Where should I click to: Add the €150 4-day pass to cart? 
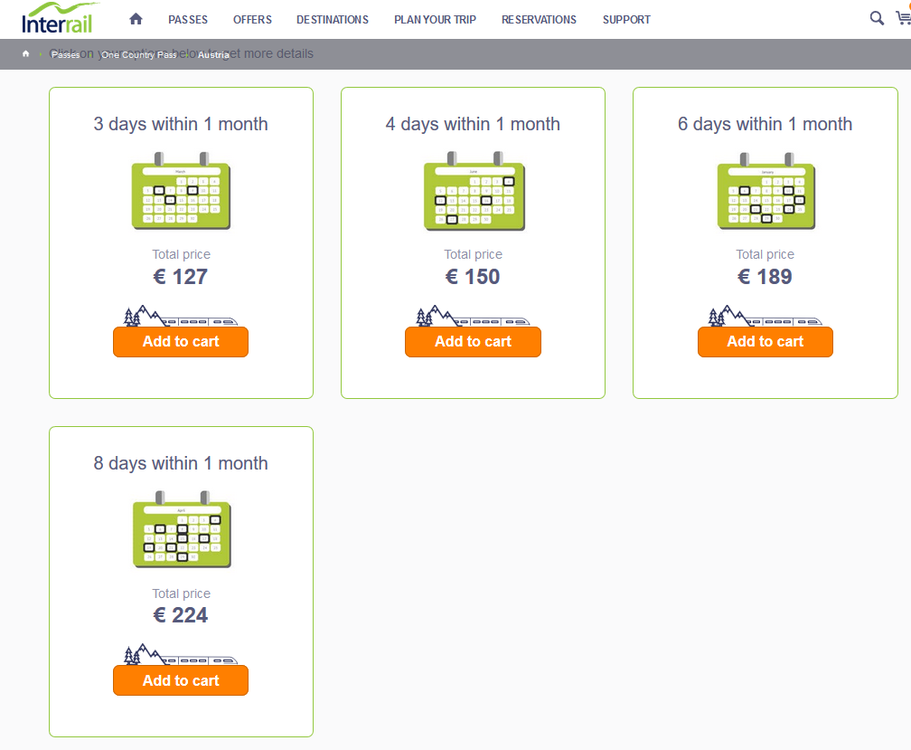473,342
